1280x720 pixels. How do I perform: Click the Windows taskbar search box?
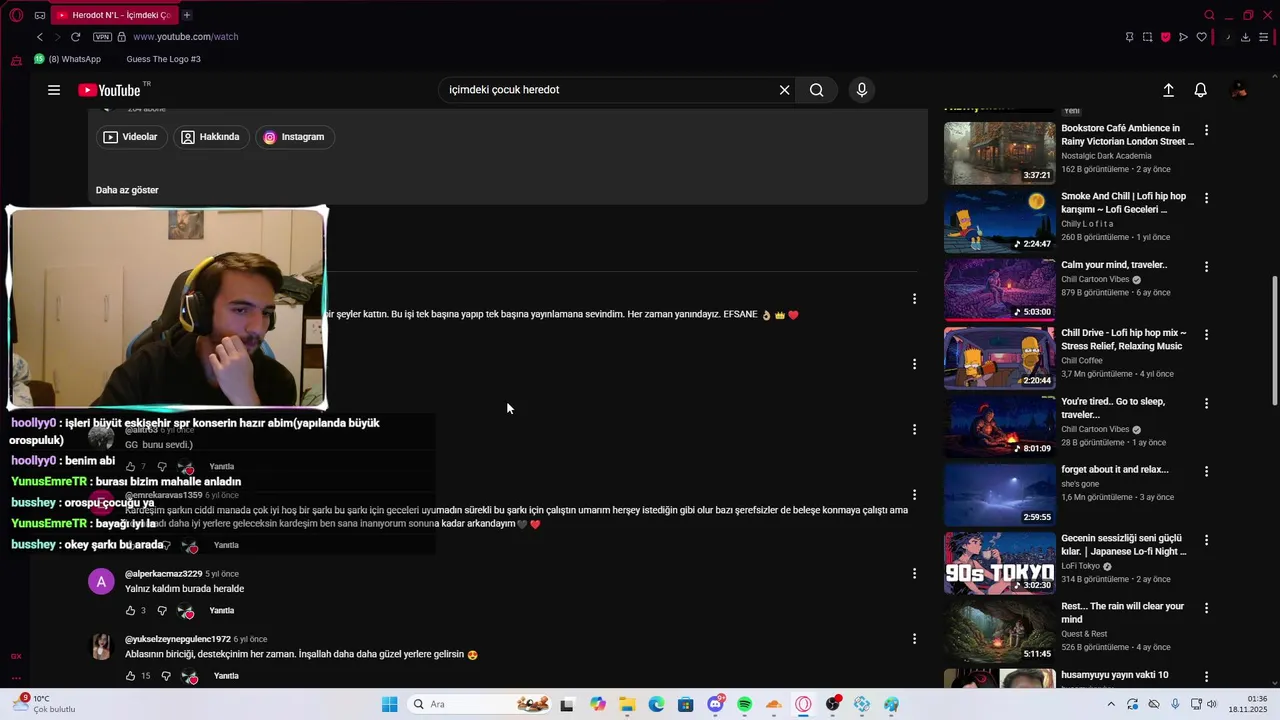[480, 705]
